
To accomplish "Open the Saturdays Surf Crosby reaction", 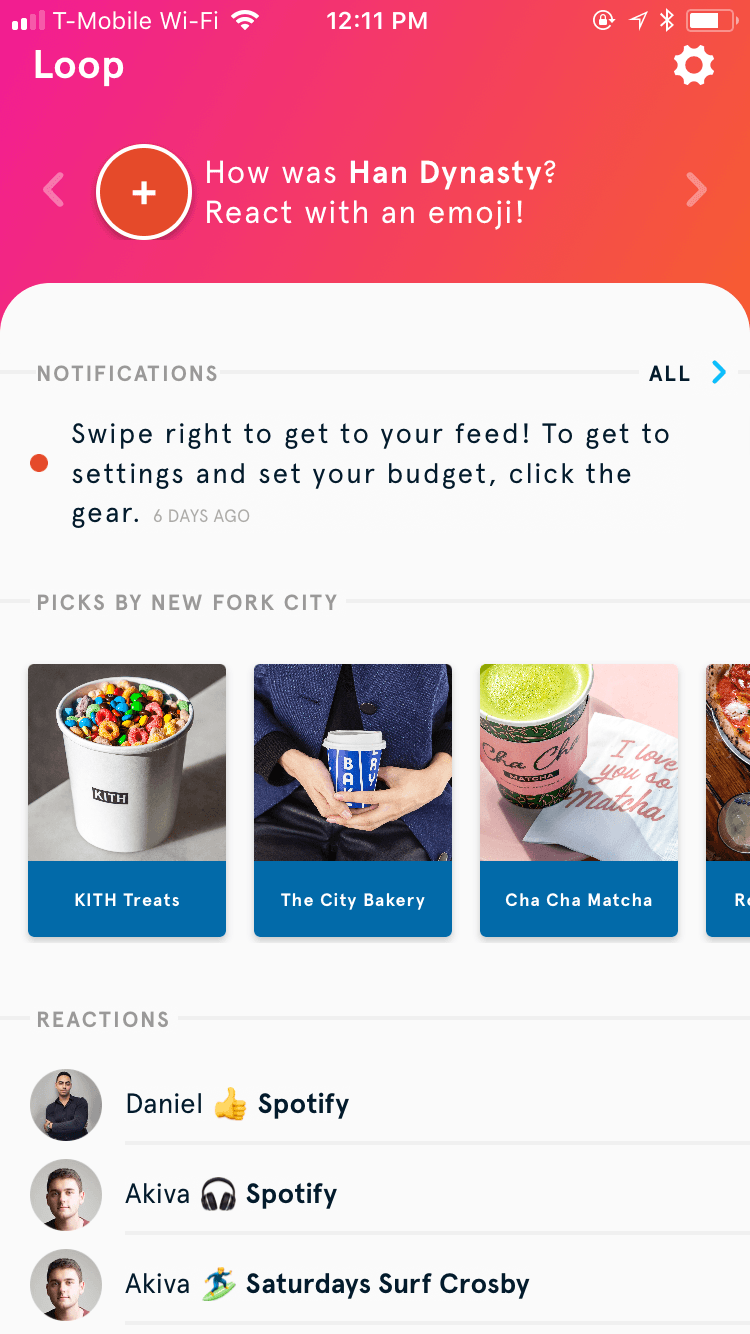I will click(387, 1285).
